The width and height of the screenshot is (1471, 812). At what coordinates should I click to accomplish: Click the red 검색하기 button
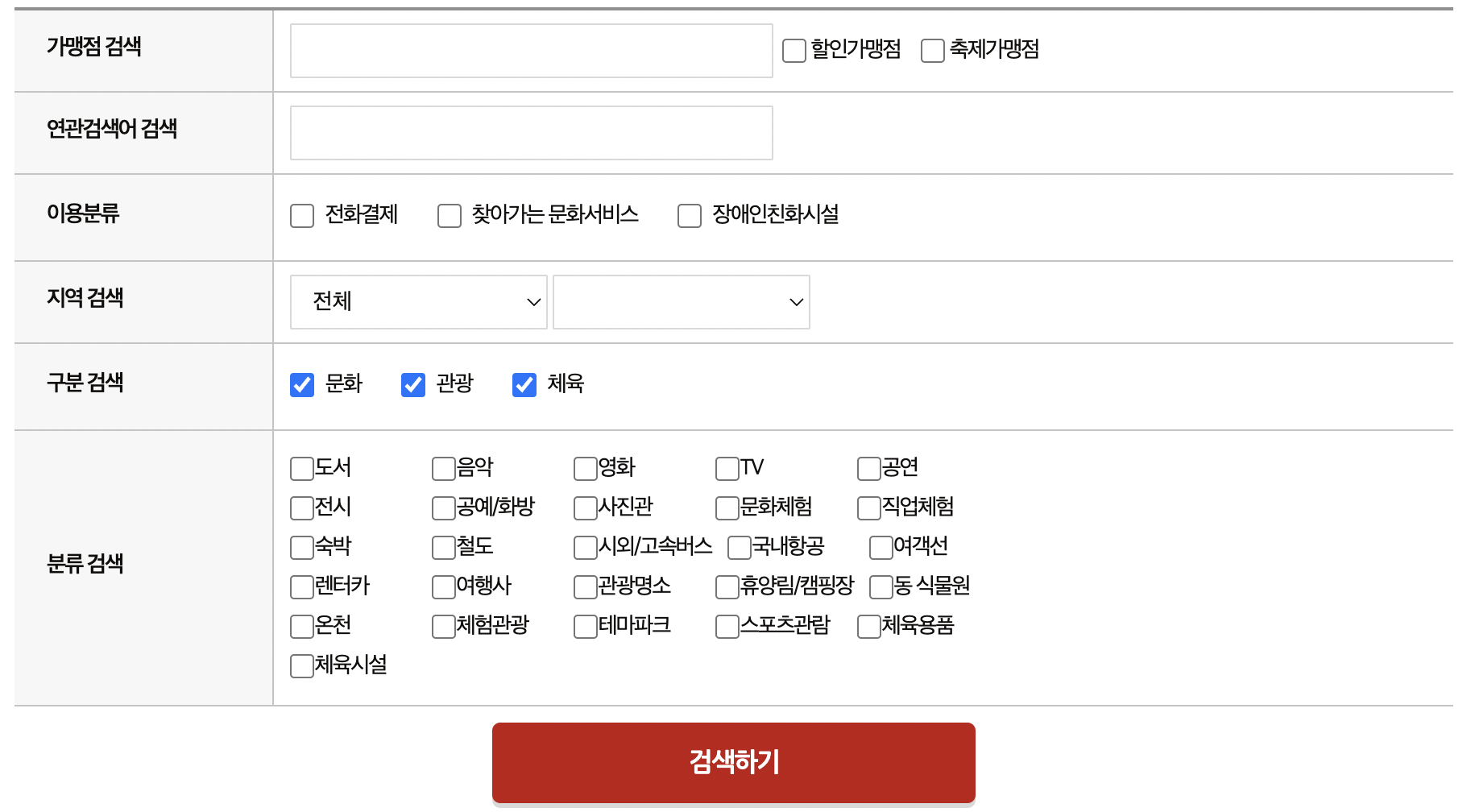pyautogui.click(x=733, y=762)
